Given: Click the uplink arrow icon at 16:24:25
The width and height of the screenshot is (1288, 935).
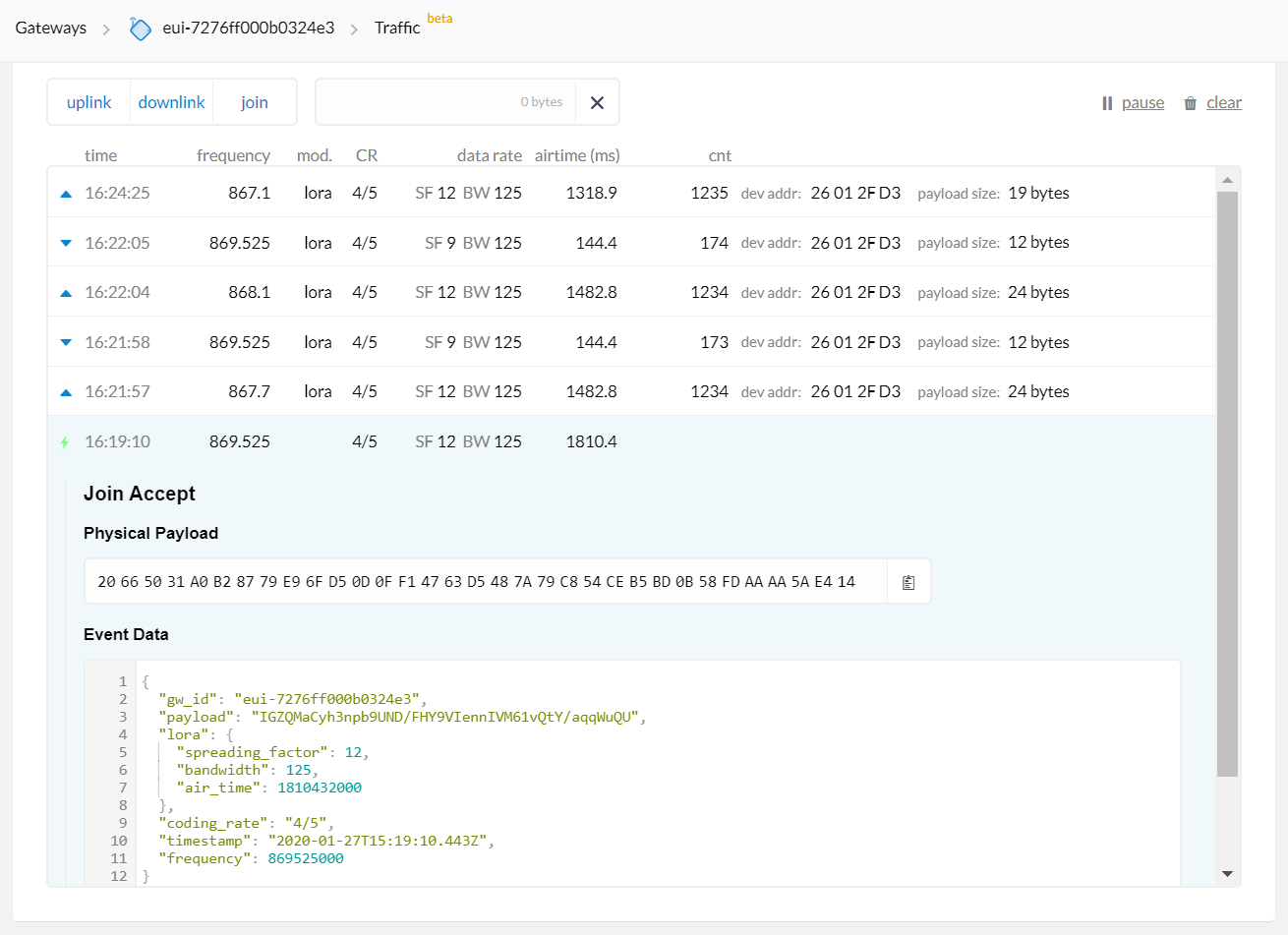Looking at the screenshot, I should [66, 194].
